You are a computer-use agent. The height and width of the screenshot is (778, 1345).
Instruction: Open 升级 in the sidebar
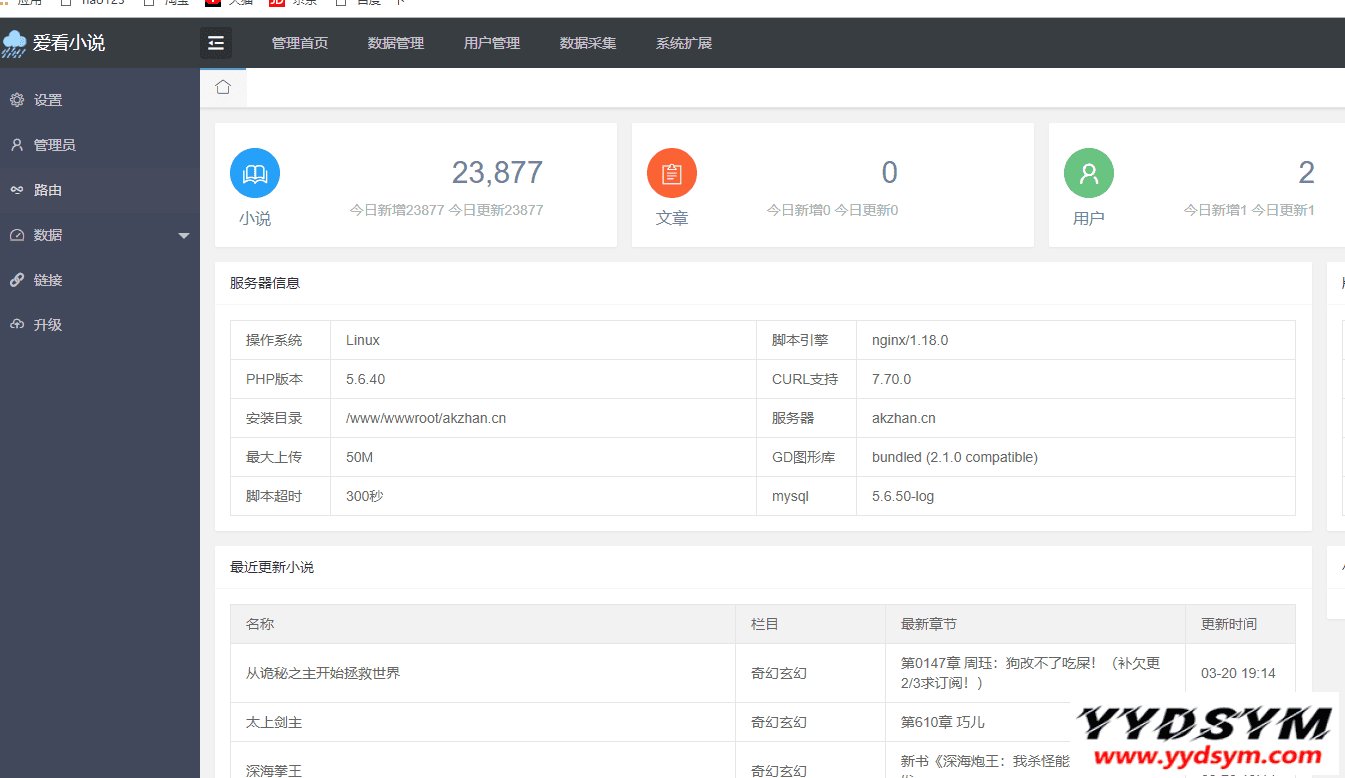(x=100, y=325)
